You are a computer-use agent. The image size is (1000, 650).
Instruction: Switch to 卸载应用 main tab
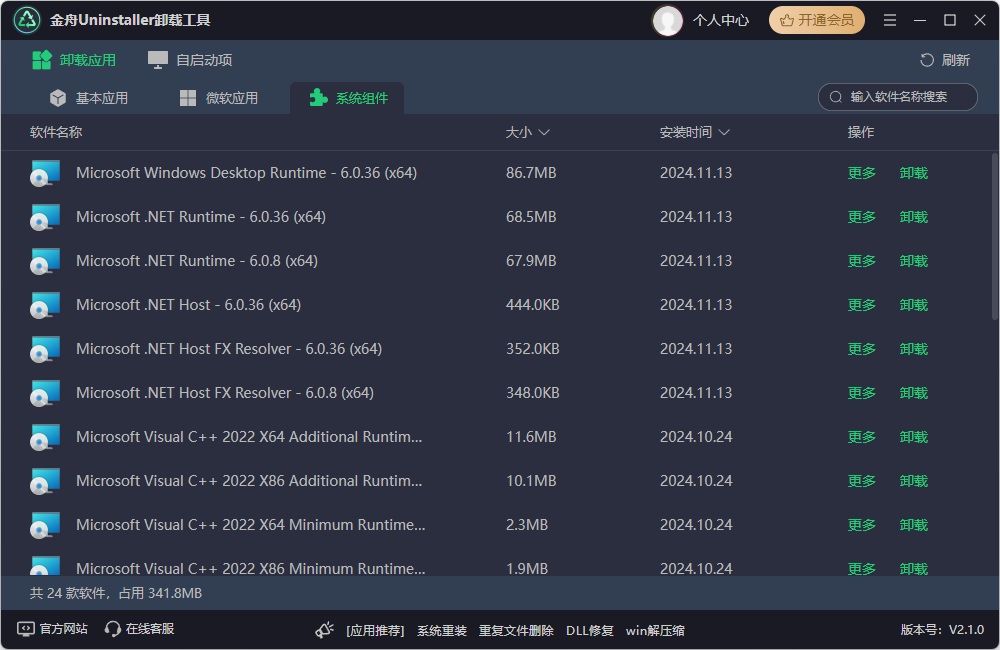74,60
